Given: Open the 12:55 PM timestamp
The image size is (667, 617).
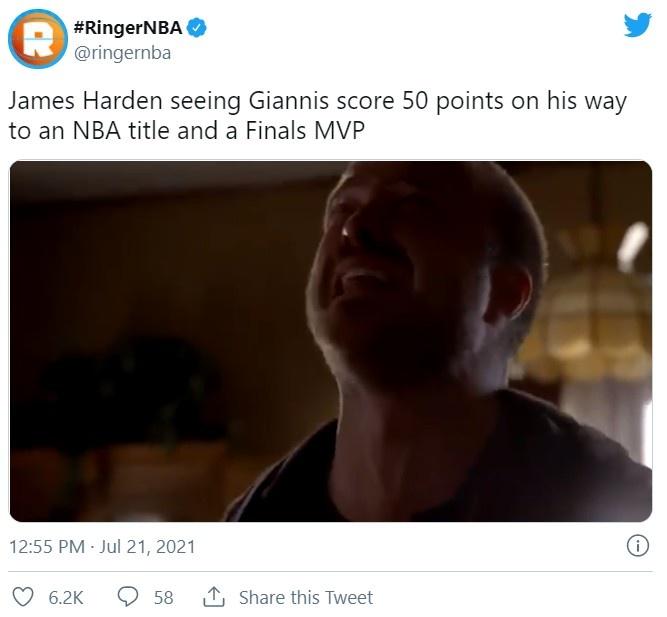Looking at the screenshot, I should (x=47, y=547).
